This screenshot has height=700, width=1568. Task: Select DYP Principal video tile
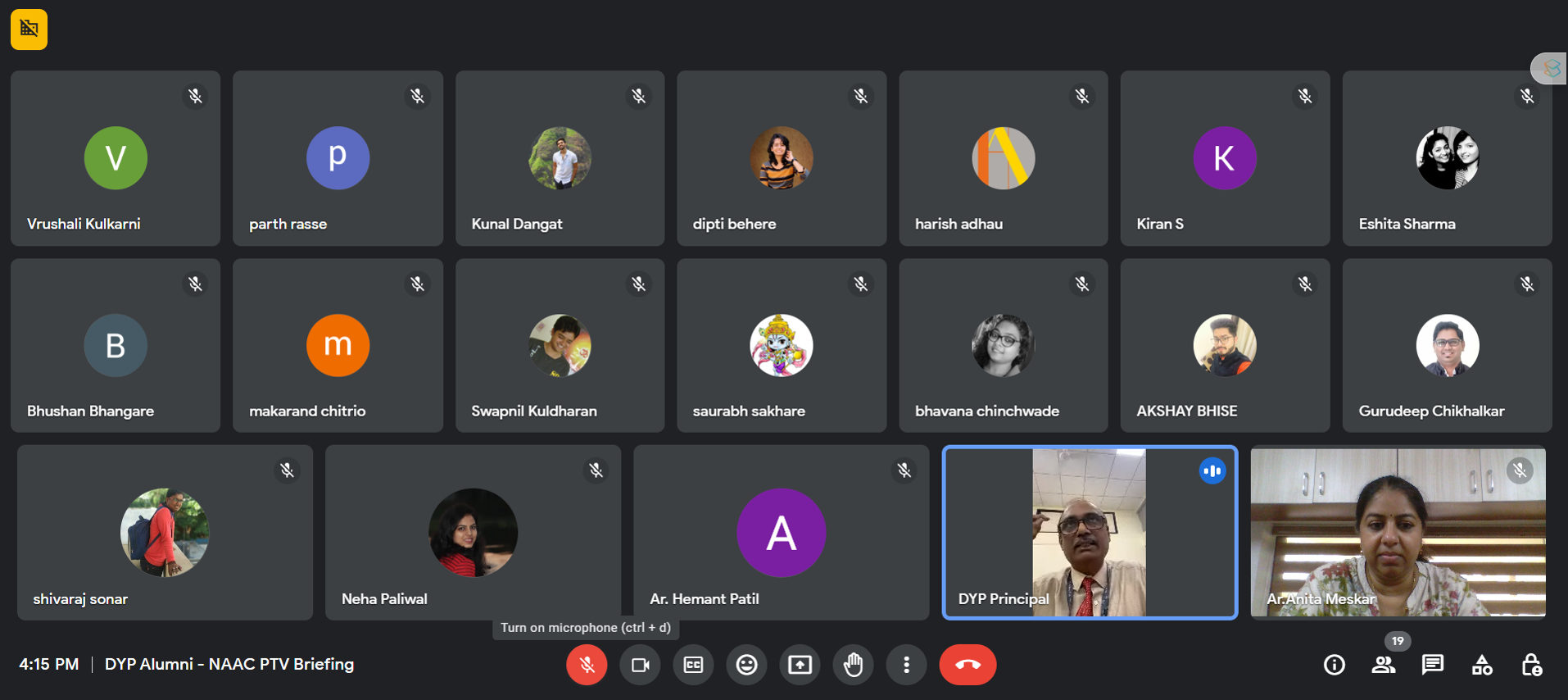(x=1090, y=533)
